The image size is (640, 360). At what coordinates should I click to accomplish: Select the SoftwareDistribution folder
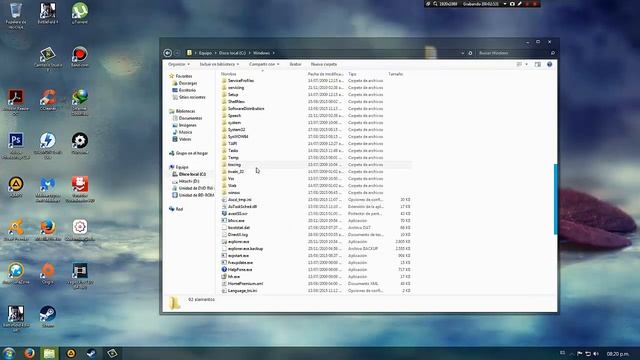pyautogui.click(x=246, y=109)
